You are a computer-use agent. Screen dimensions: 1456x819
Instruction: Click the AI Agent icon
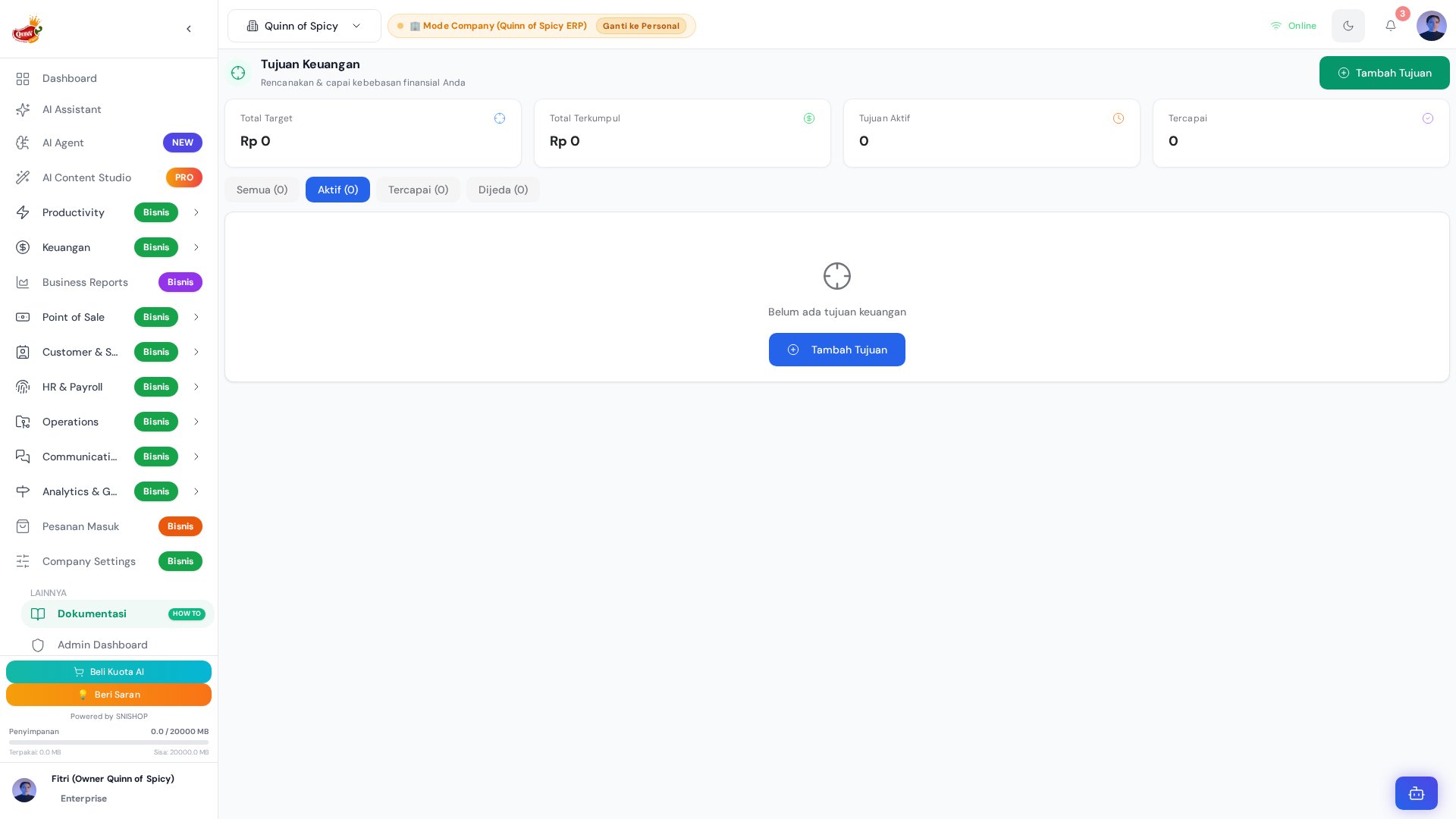point(23,143)
